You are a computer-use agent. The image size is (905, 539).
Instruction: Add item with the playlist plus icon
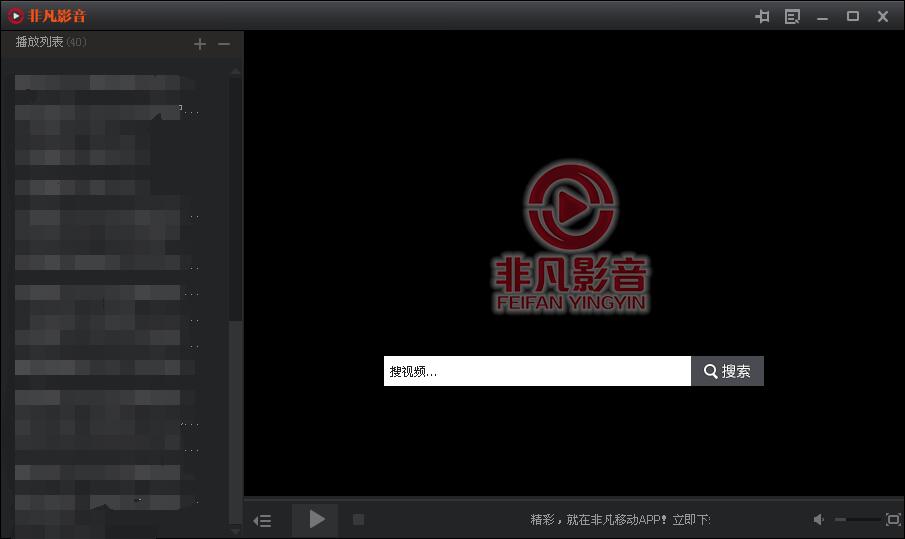200,44
